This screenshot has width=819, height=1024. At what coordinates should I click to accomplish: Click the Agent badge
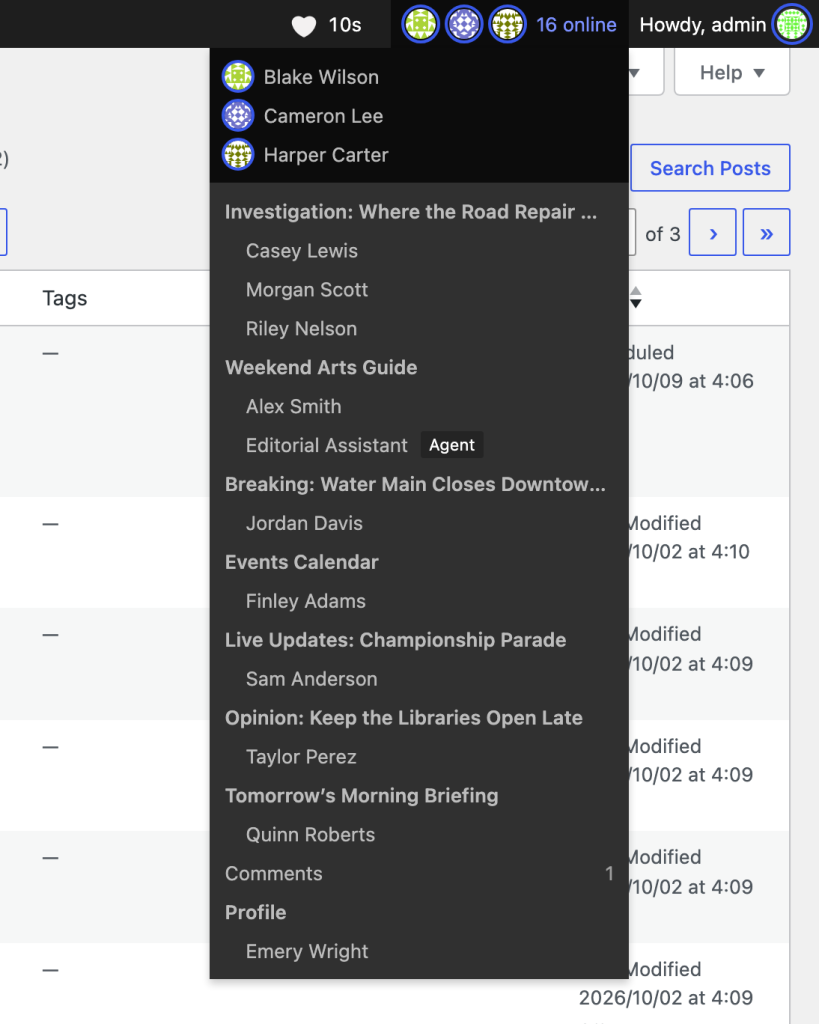452,445
